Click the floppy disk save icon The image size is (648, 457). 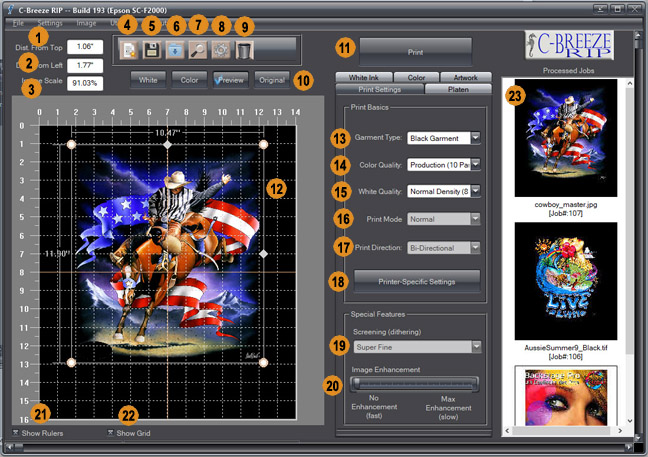(x=152, y=50)
